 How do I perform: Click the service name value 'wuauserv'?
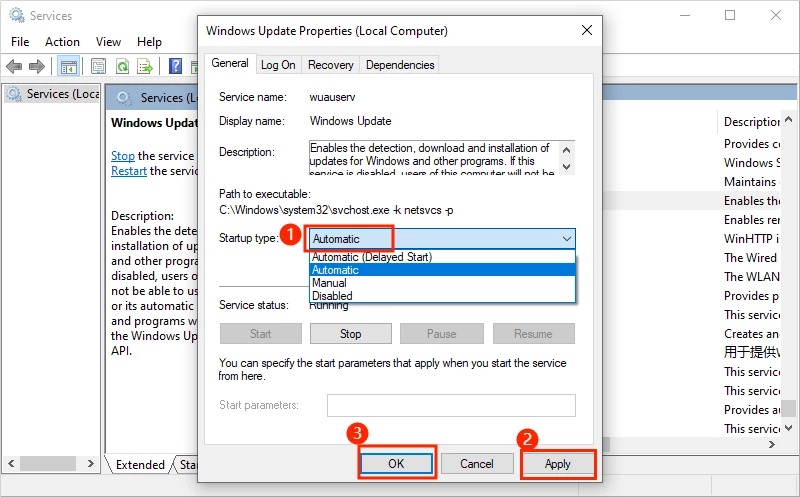click(332, 97)
